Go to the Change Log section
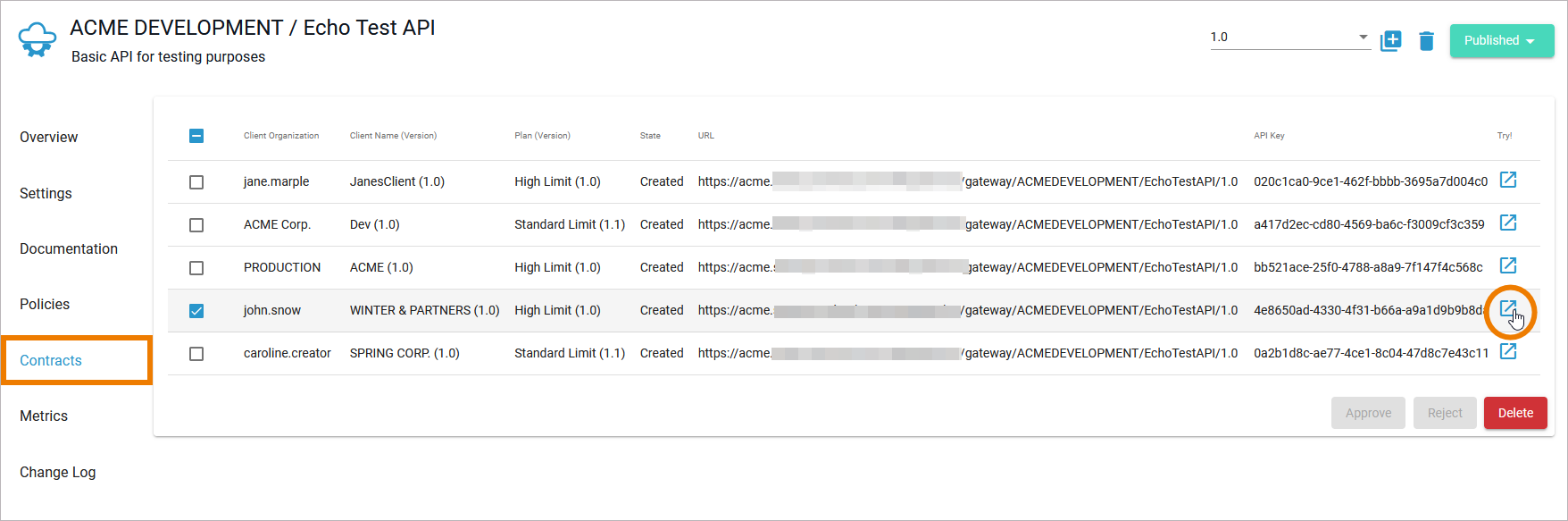Image resolution: width=1568 pixels, height=521 pixels. [x=58, y=473]
